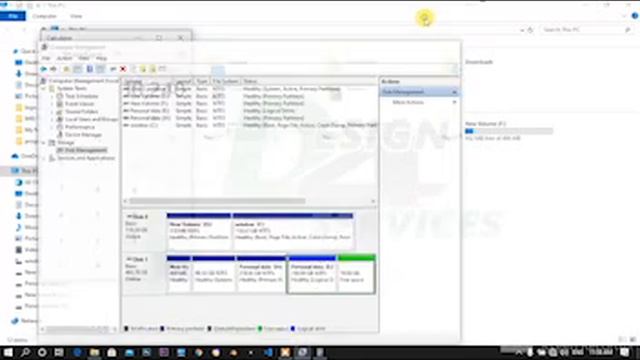
Task: Open the View menu in Computer Management
Action: [84, 58]
